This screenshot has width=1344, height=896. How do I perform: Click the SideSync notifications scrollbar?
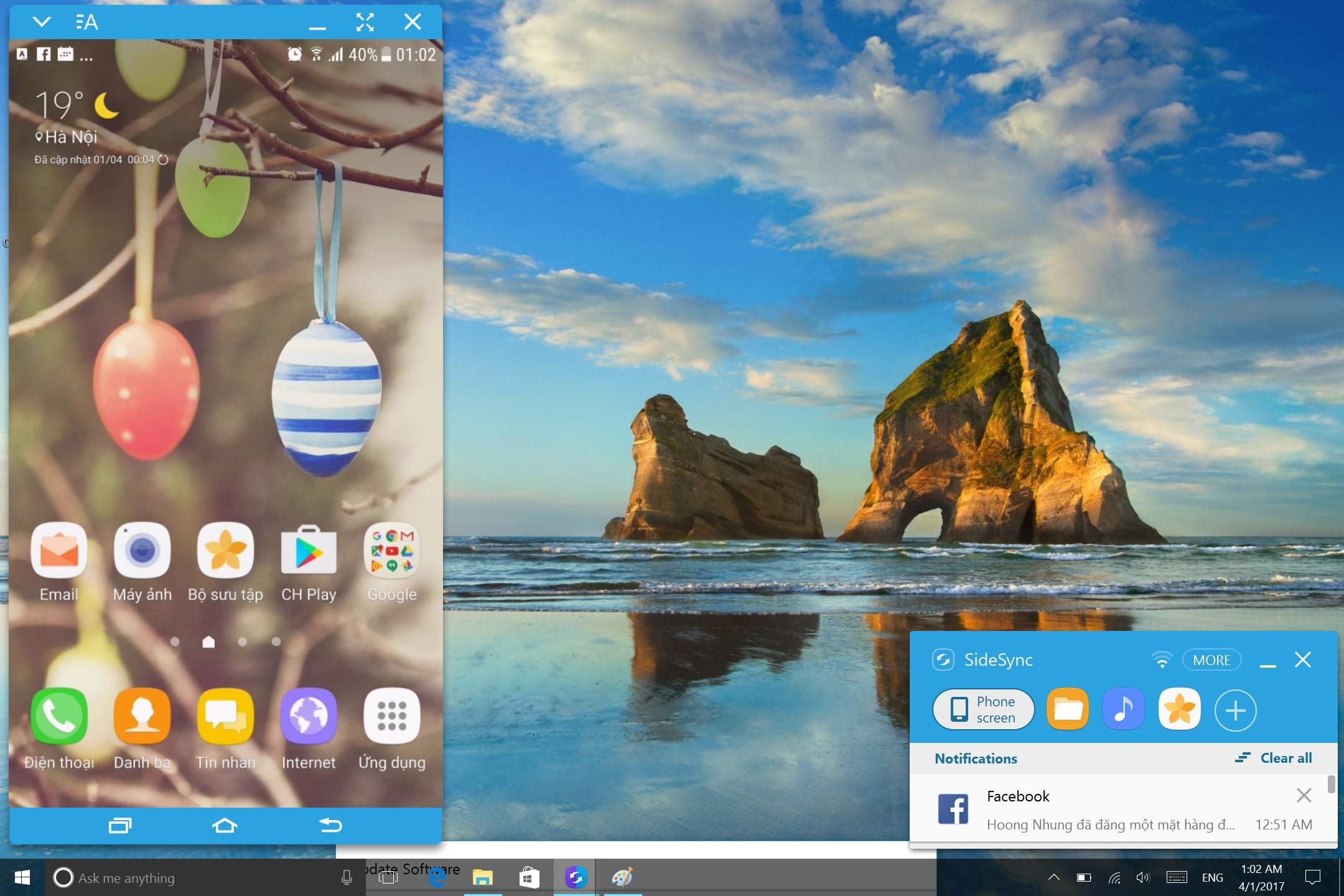(1331, 784)
